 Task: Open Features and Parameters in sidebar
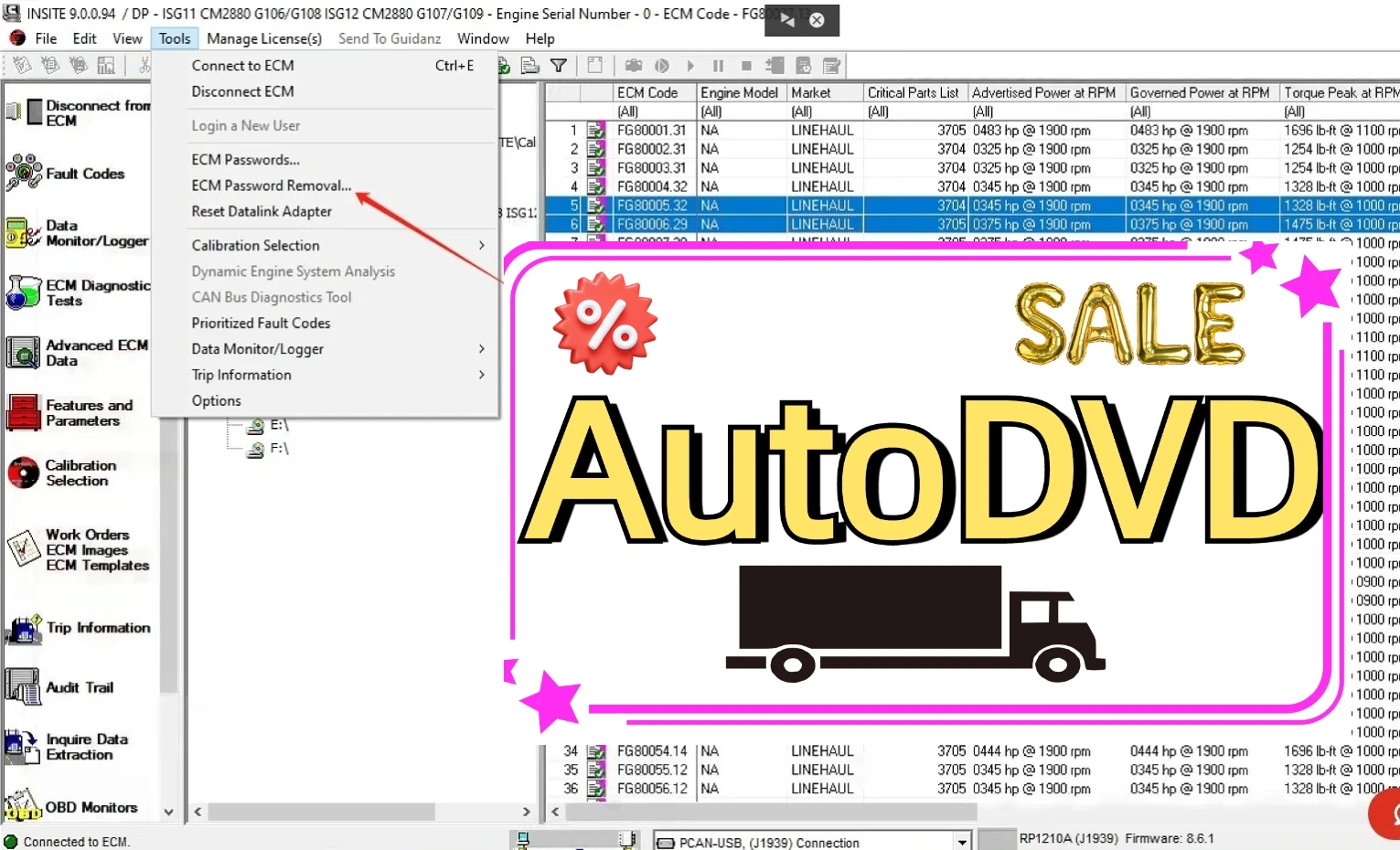pyautogui.click(x=23, y=412)
